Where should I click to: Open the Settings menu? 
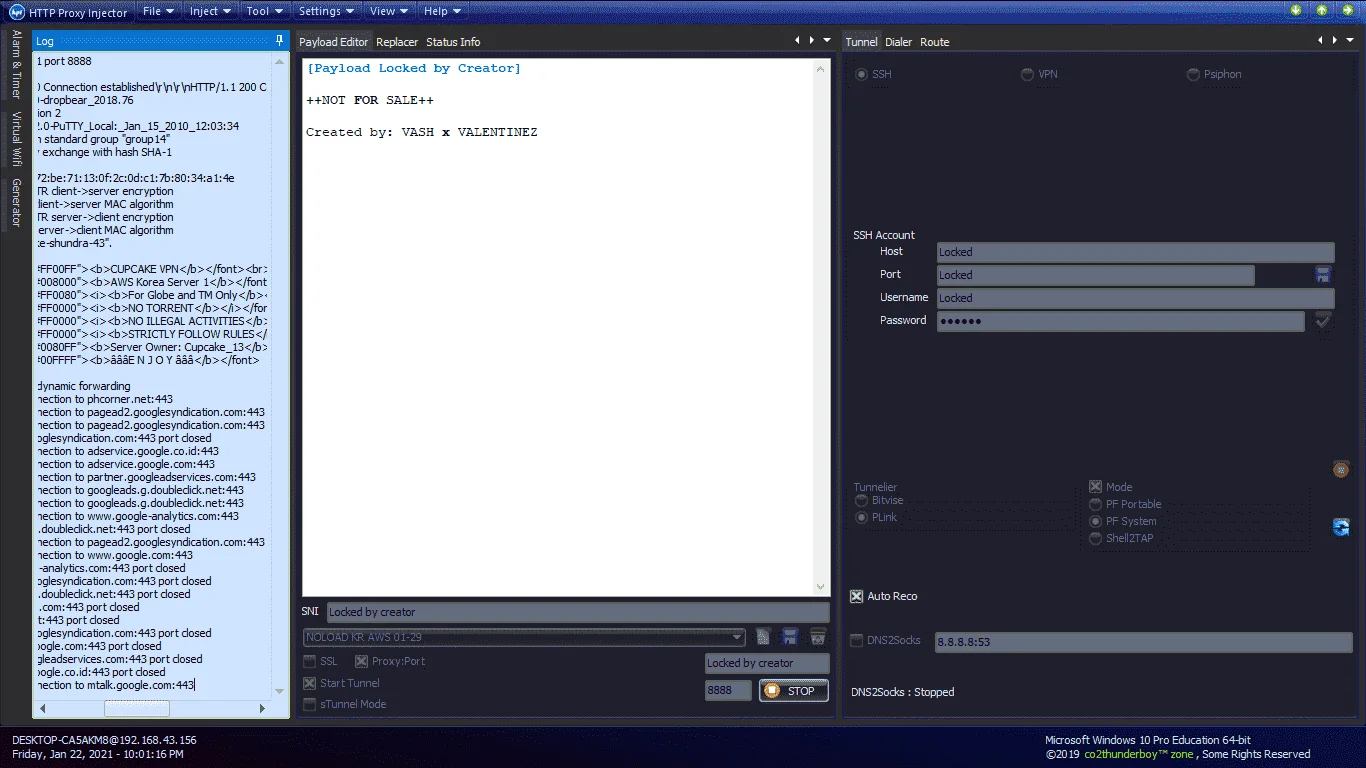[327, 11]
